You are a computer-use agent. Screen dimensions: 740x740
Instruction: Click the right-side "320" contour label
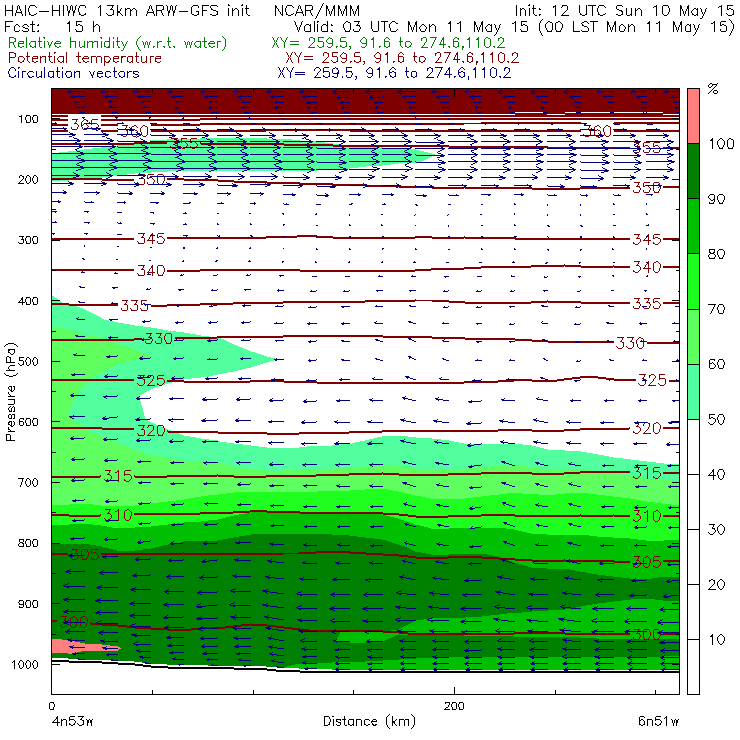click(647, 428)
